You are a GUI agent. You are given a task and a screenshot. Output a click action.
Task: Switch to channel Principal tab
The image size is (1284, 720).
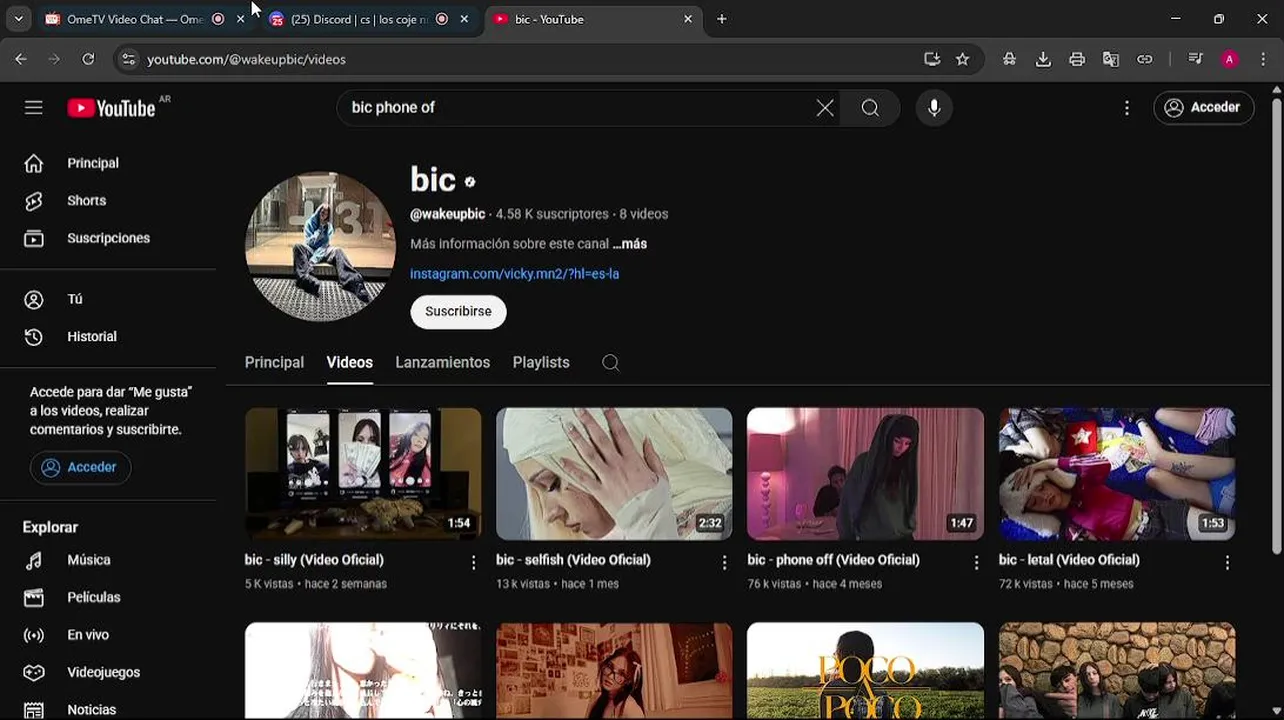point(274,363)
